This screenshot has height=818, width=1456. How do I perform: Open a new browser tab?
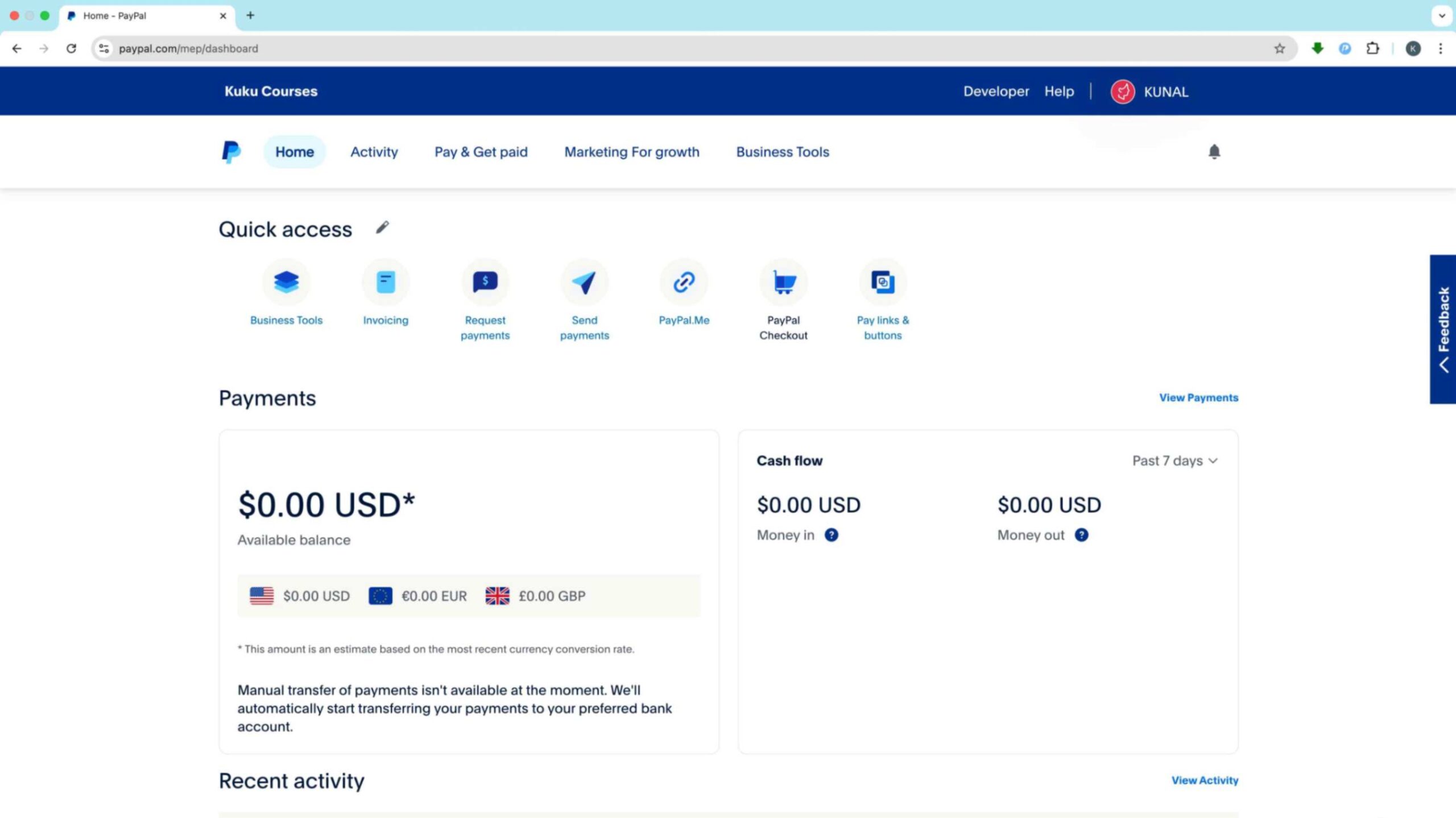coord(250,15)
